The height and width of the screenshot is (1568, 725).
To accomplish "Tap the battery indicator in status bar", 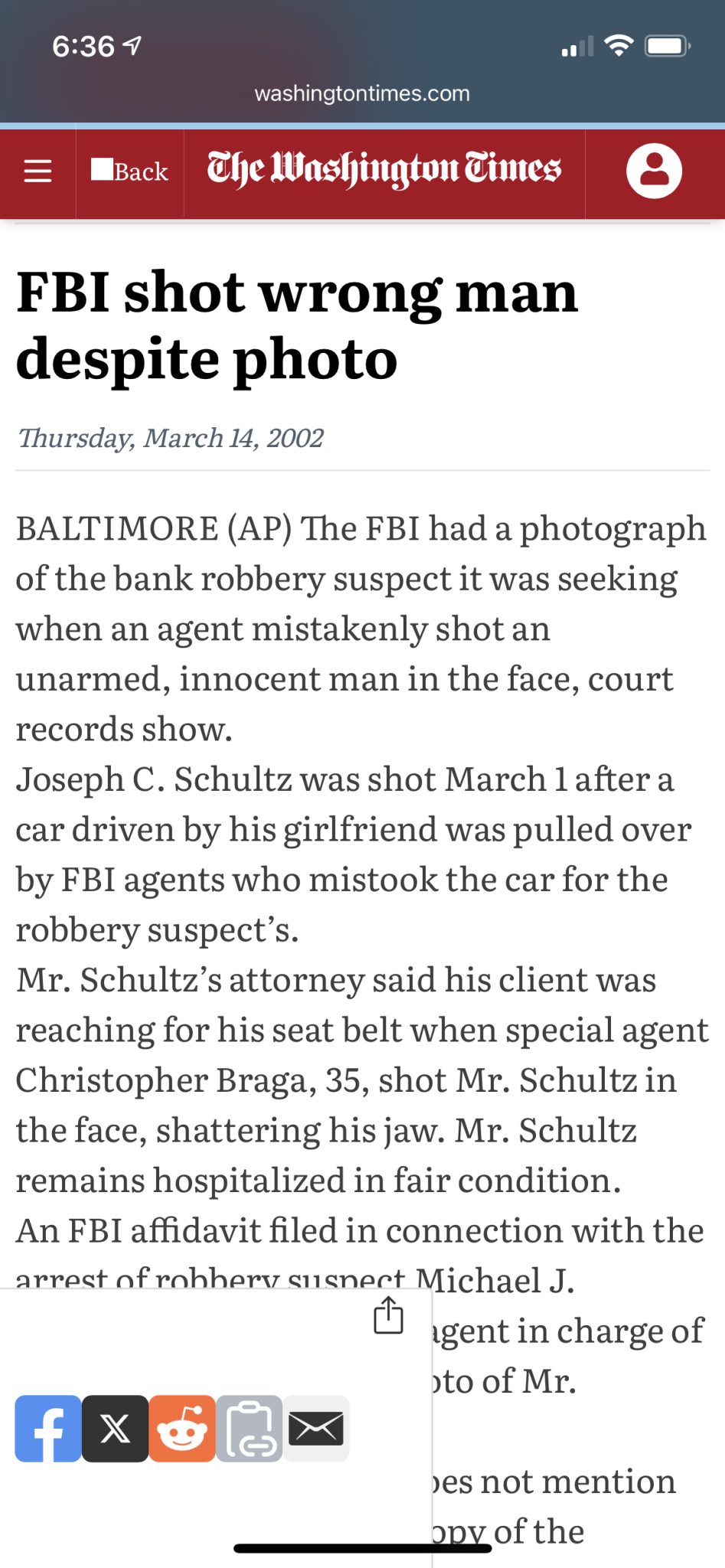I will point(668,47).
